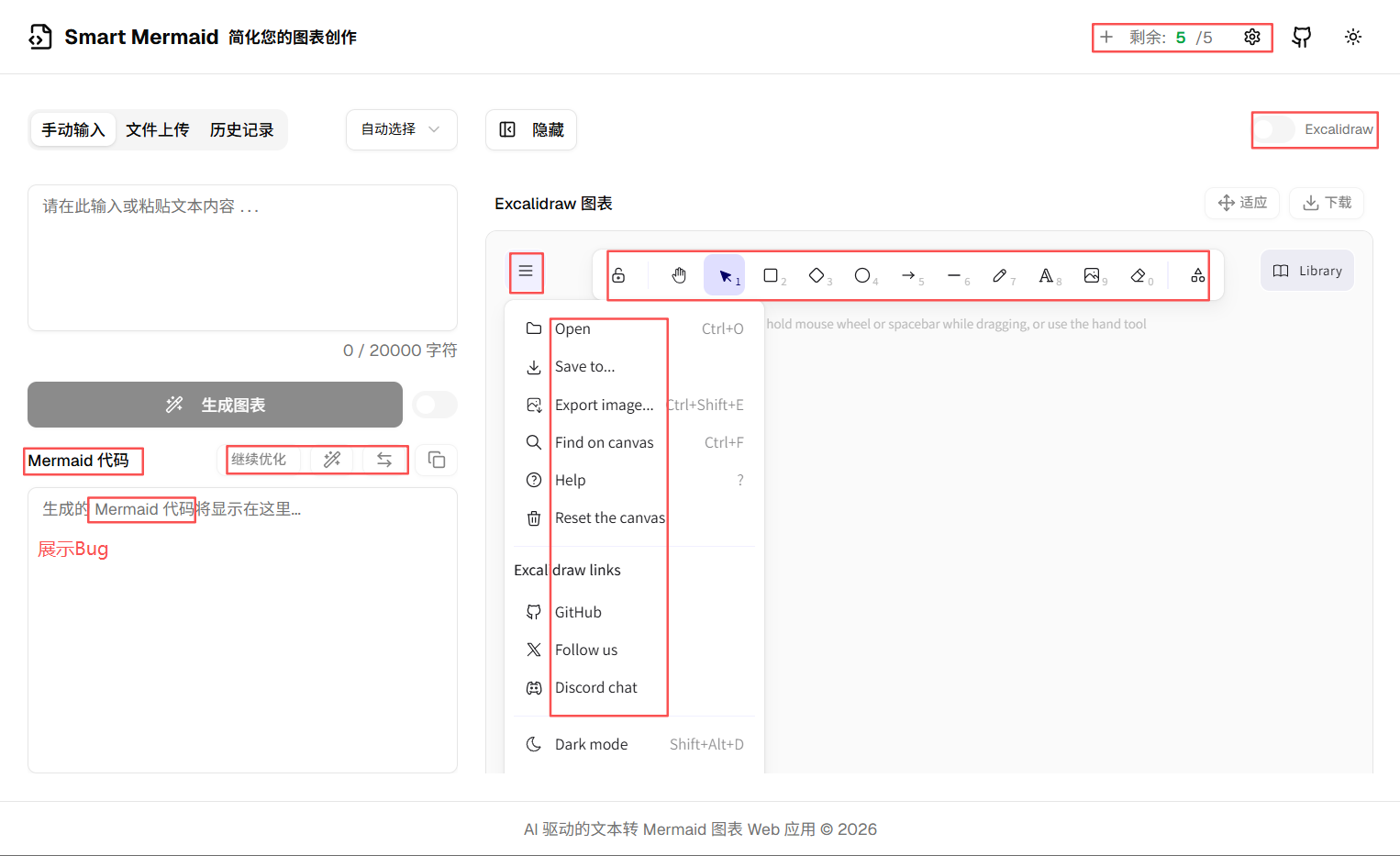Switch to the 文件上传 tab

click(158, 129)
